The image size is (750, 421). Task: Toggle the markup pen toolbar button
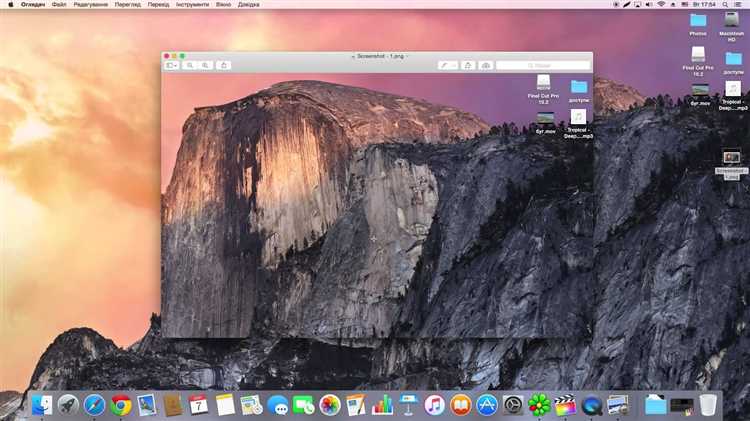pos(448,65)
